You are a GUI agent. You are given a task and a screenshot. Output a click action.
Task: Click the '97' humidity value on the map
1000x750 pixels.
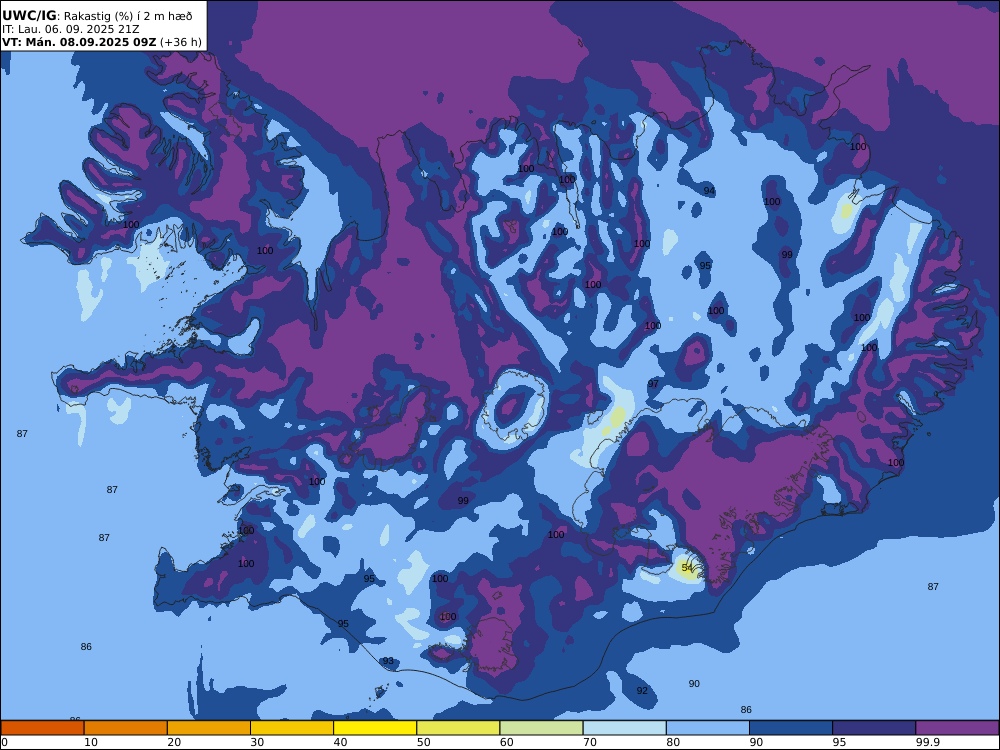click(x=653, y=383)
